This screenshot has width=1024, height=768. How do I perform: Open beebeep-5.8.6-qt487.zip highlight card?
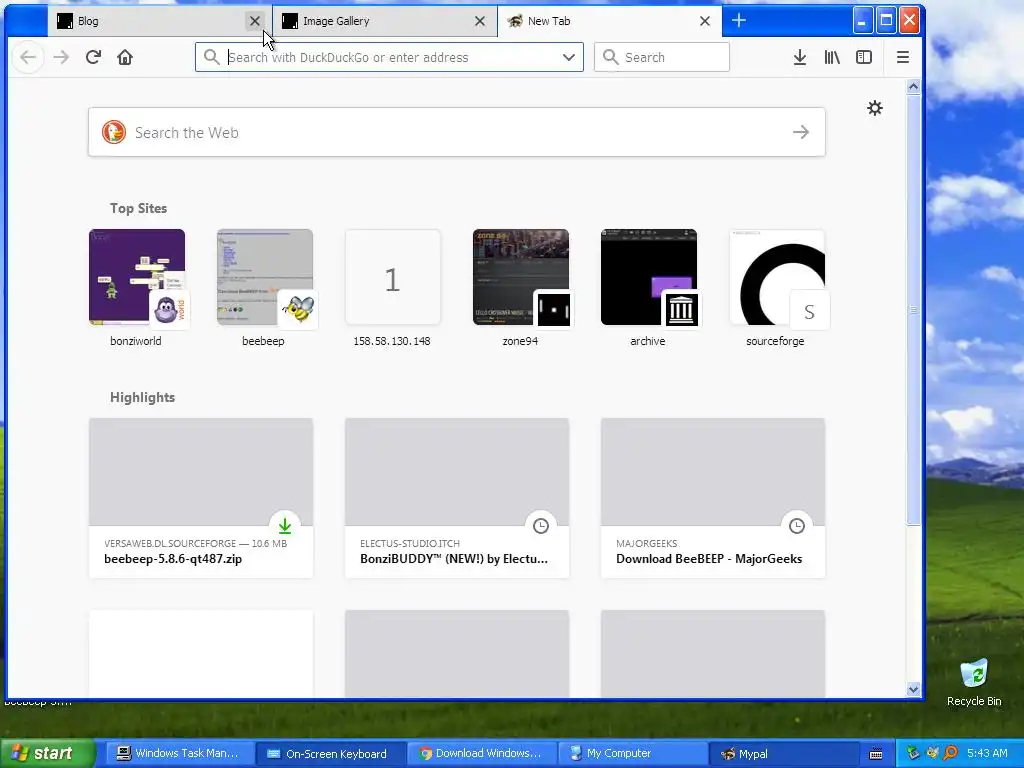coord(200,498)
